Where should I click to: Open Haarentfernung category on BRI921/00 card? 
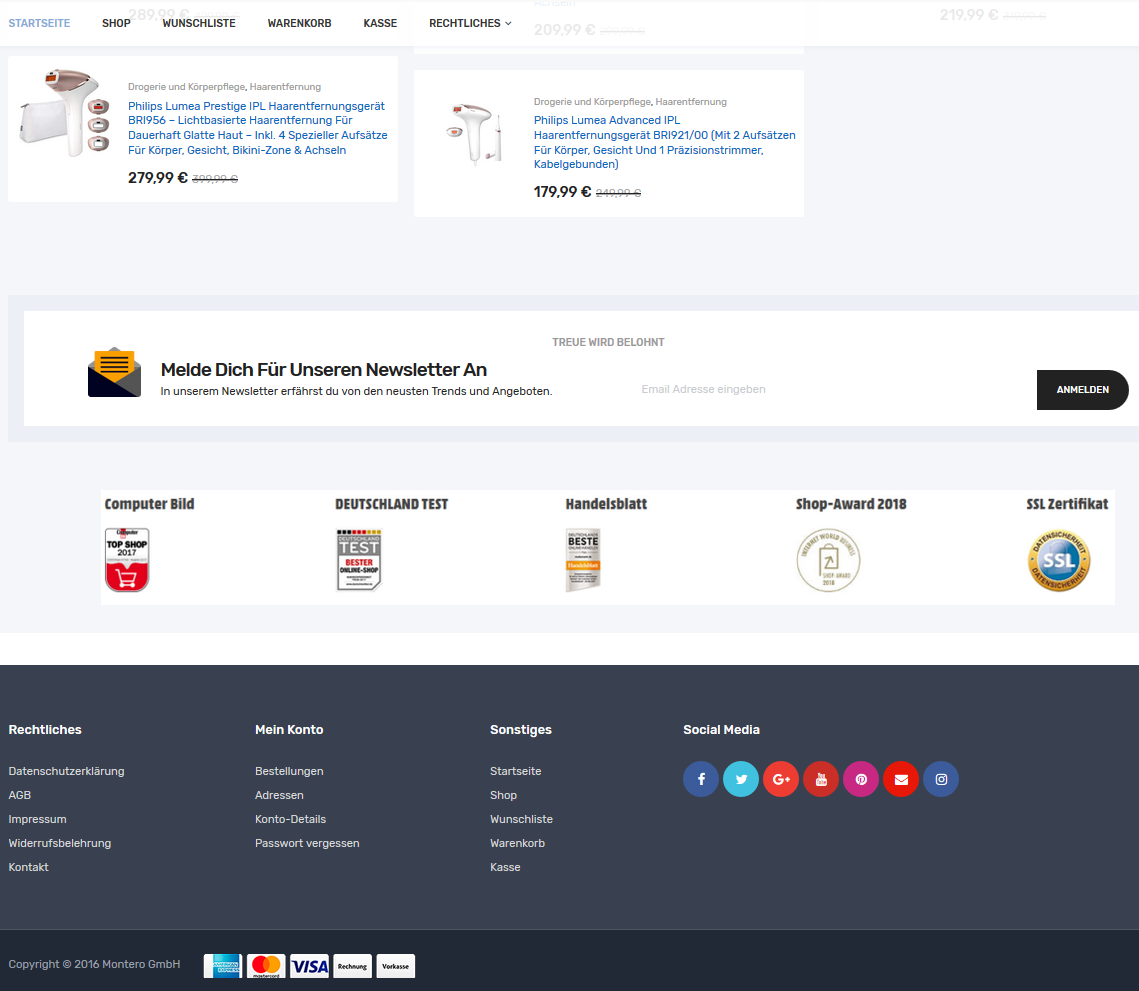(x=691, y=102)
